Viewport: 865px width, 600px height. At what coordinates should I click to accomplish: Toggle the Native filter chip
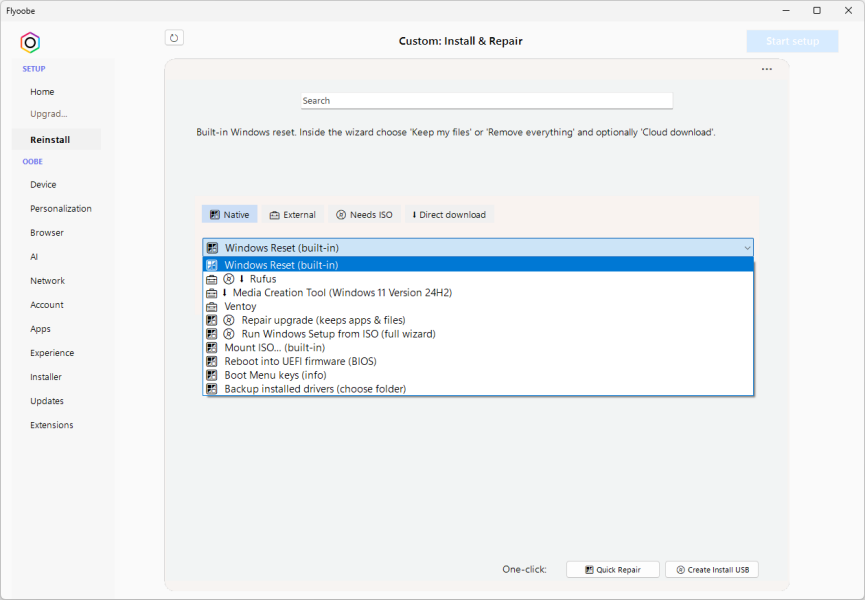pos(230,215)
